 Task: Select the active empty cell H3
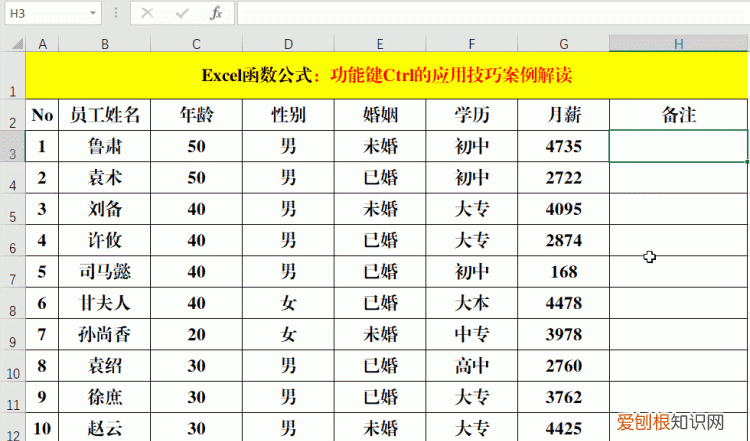(679, 146)
